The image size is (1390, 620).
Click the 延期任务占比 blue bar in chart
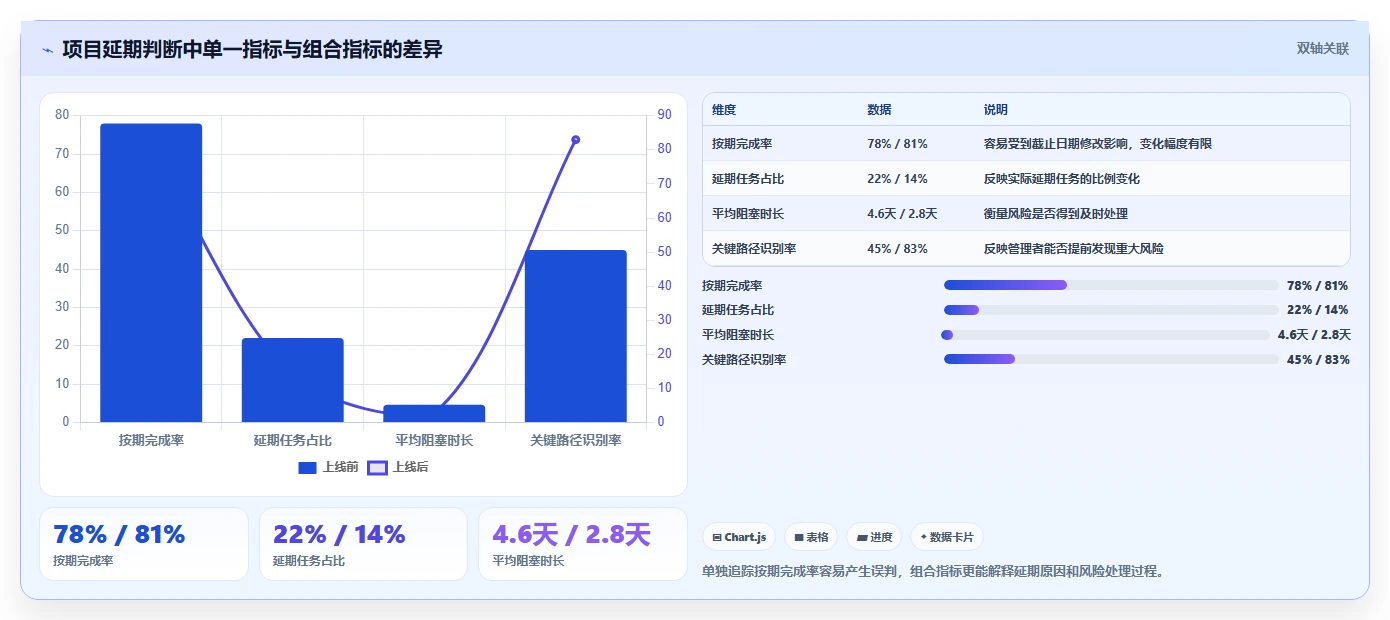(293, 380)
